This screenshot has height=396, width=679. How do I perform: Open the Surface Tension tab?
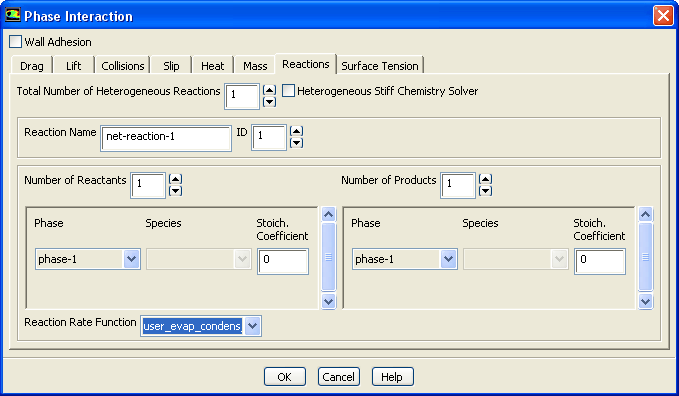pyautogui.click(x=380, y=66)
